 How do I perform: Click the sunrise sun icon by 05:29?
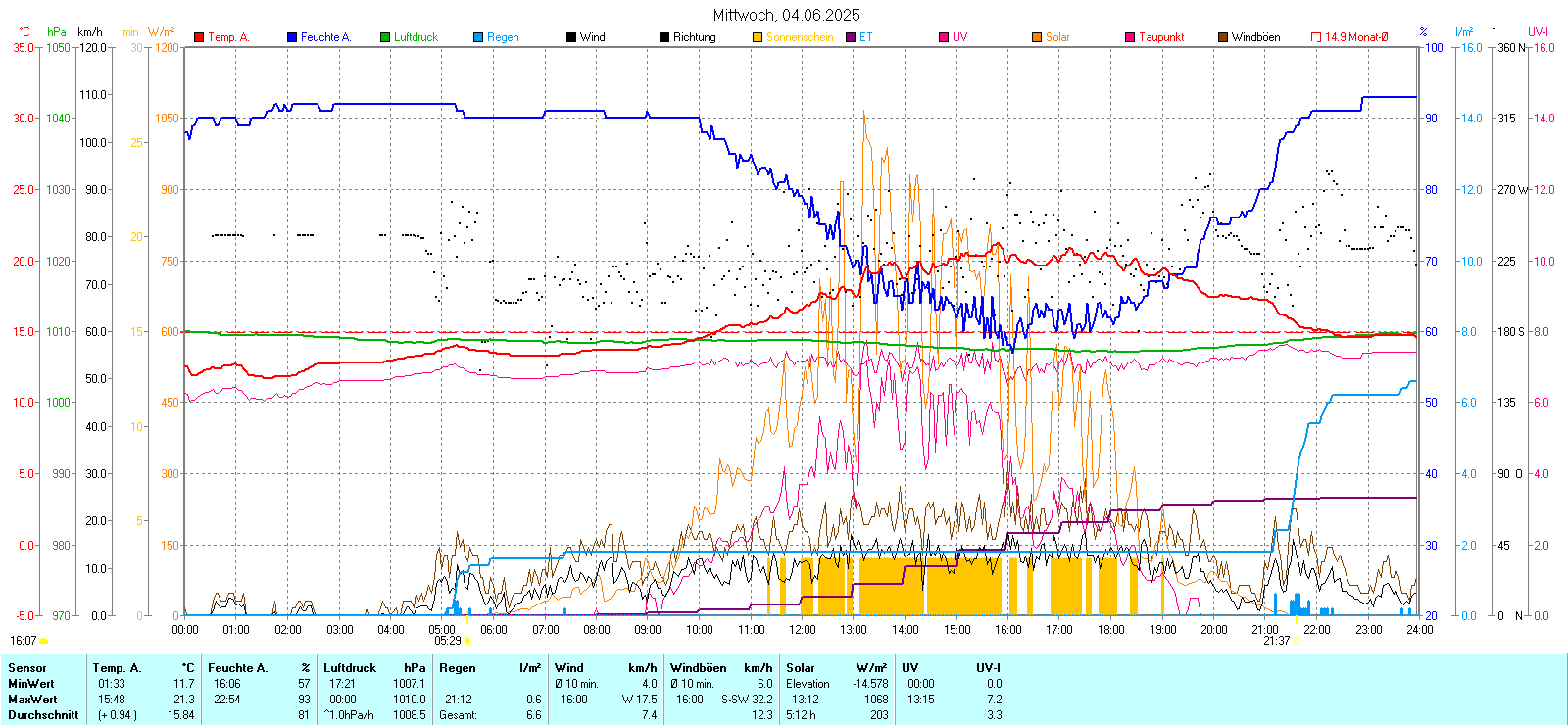467,641
